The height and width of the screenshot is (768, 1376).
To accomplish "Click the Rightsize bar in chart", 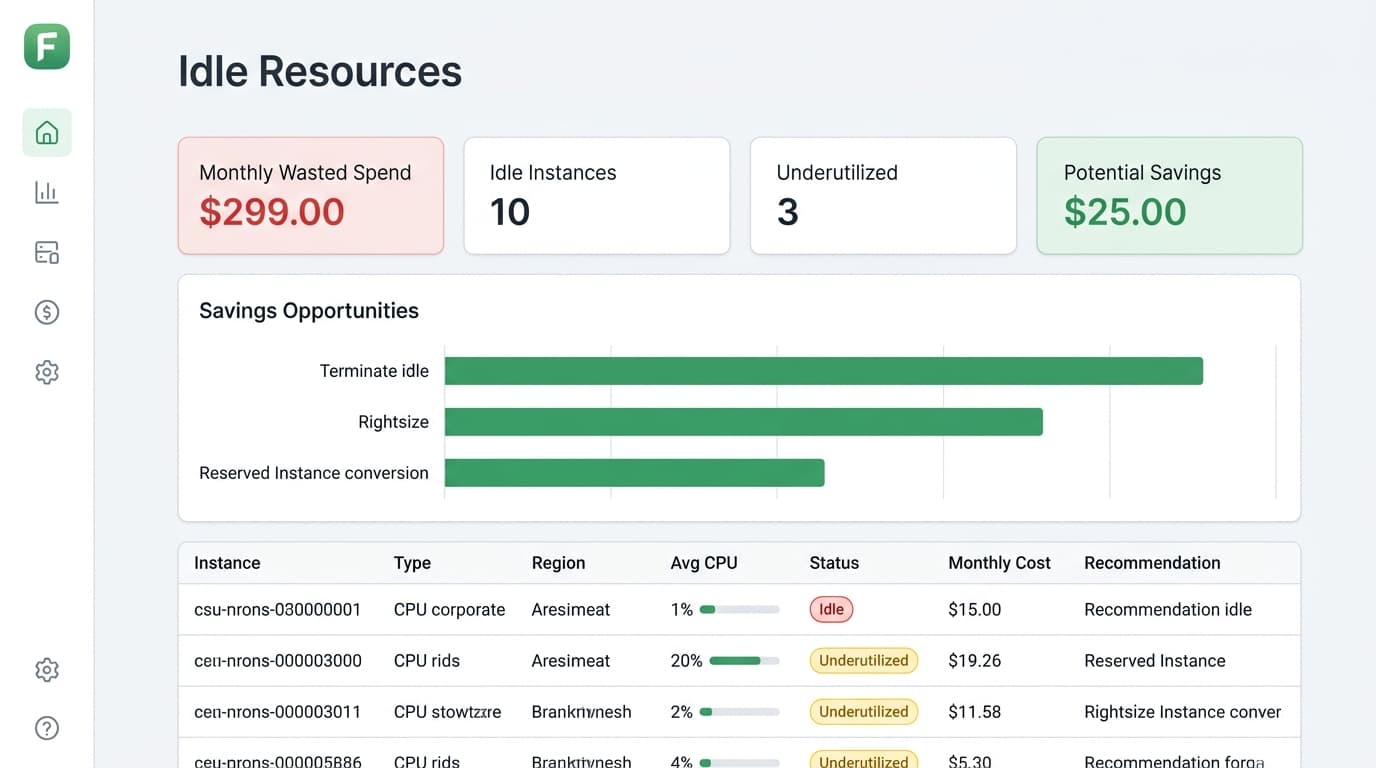I will (744, 422).
